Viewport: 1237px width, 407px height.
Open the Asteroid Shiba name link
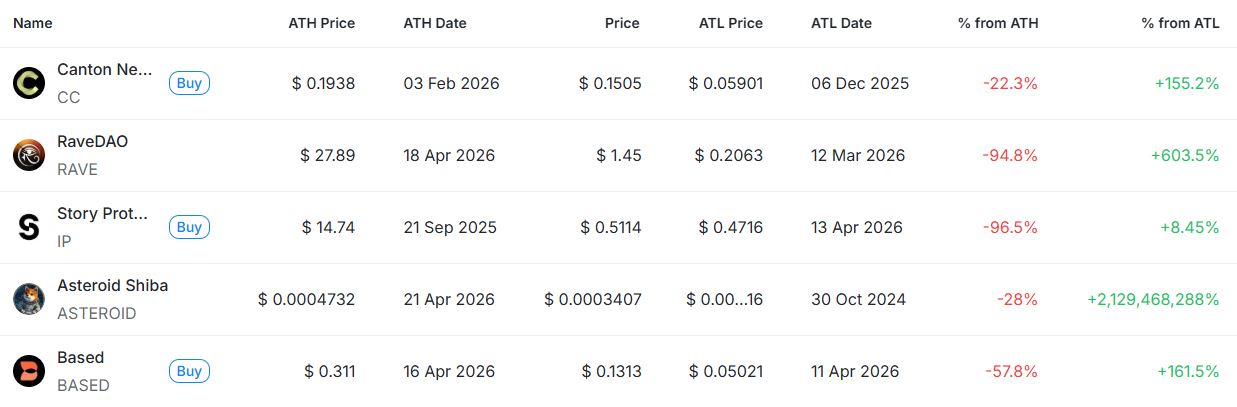[112, 285]
